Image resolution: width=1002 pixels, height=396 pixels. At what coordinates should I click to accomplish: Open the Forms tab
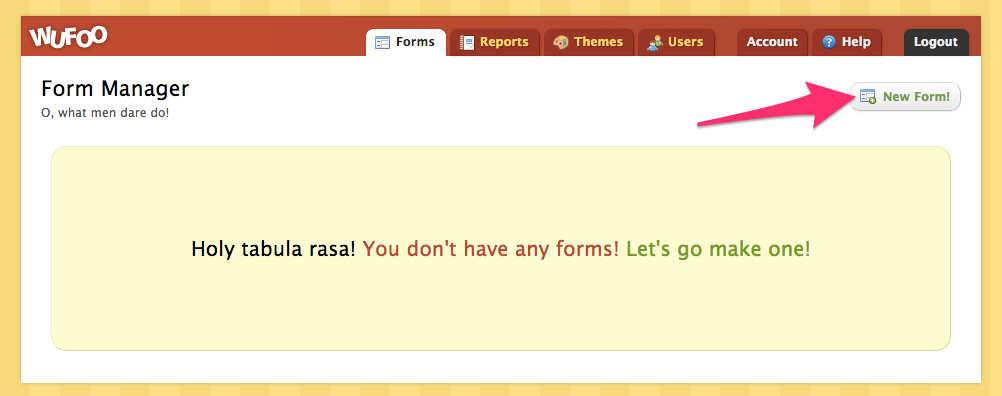point(406,42)
